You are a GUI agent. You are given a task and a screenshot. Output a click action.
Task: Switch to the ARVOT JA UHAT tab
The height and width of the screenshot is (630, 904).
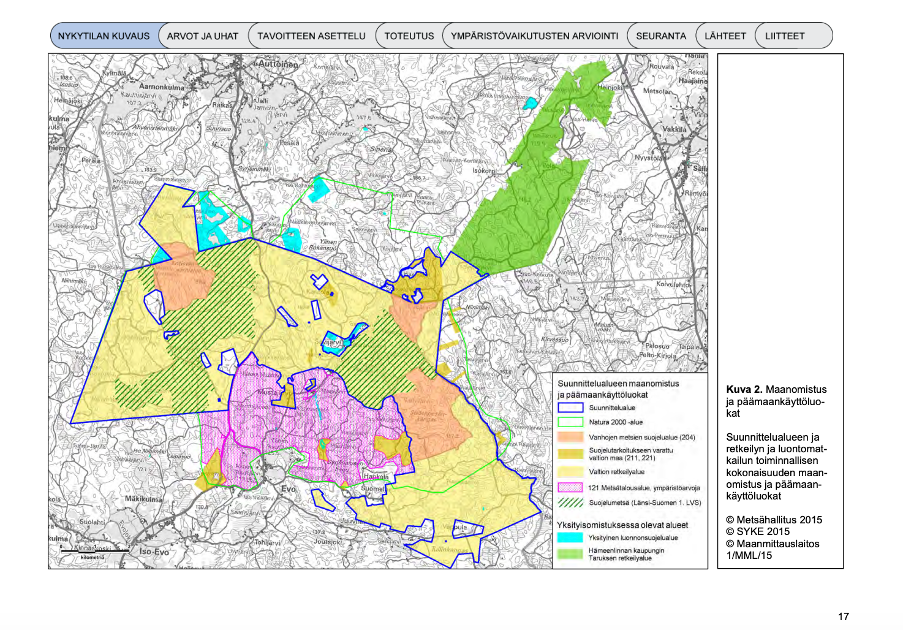point(202,36)
